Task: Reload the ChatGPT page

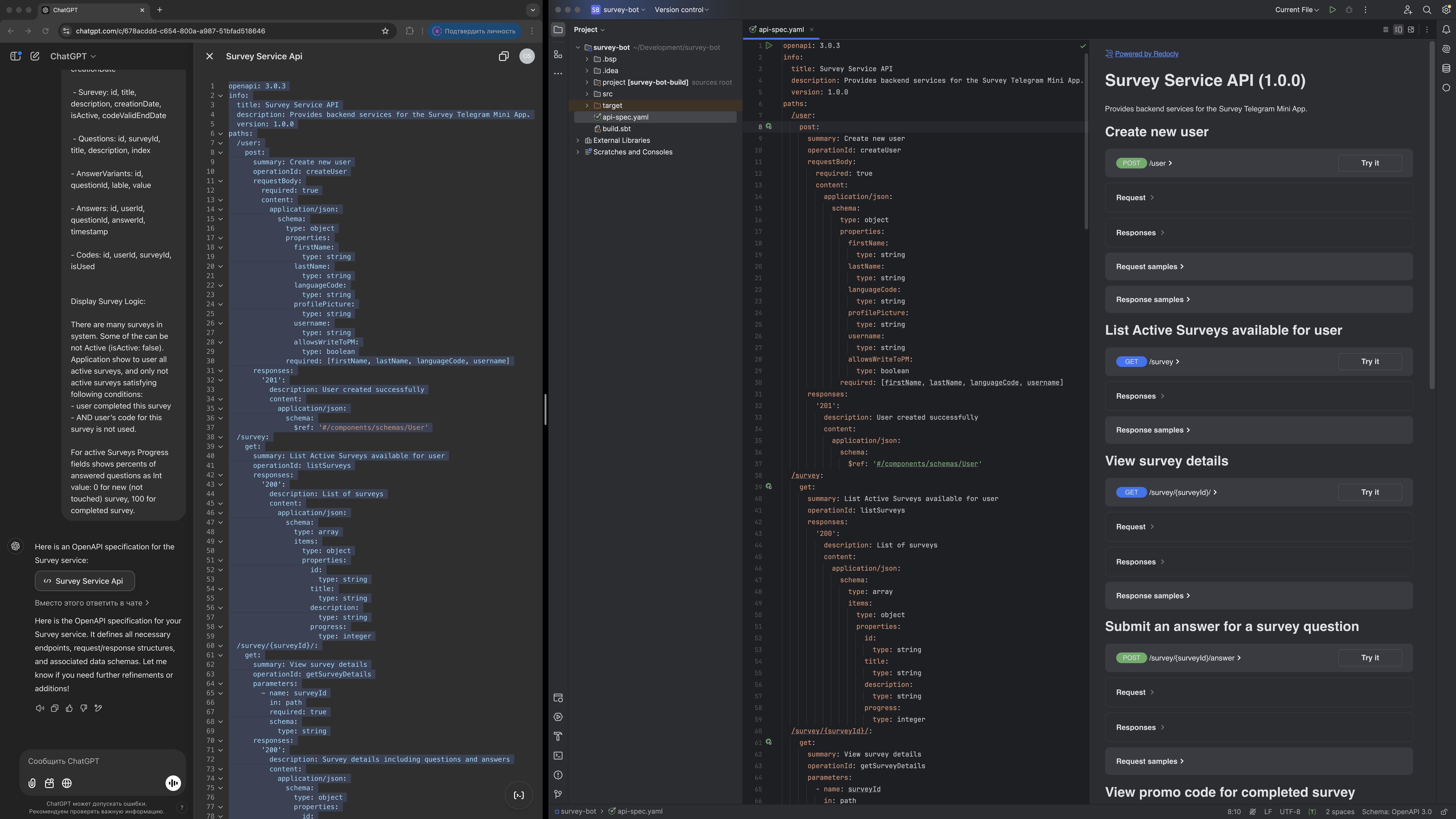Action: [45, 31]
